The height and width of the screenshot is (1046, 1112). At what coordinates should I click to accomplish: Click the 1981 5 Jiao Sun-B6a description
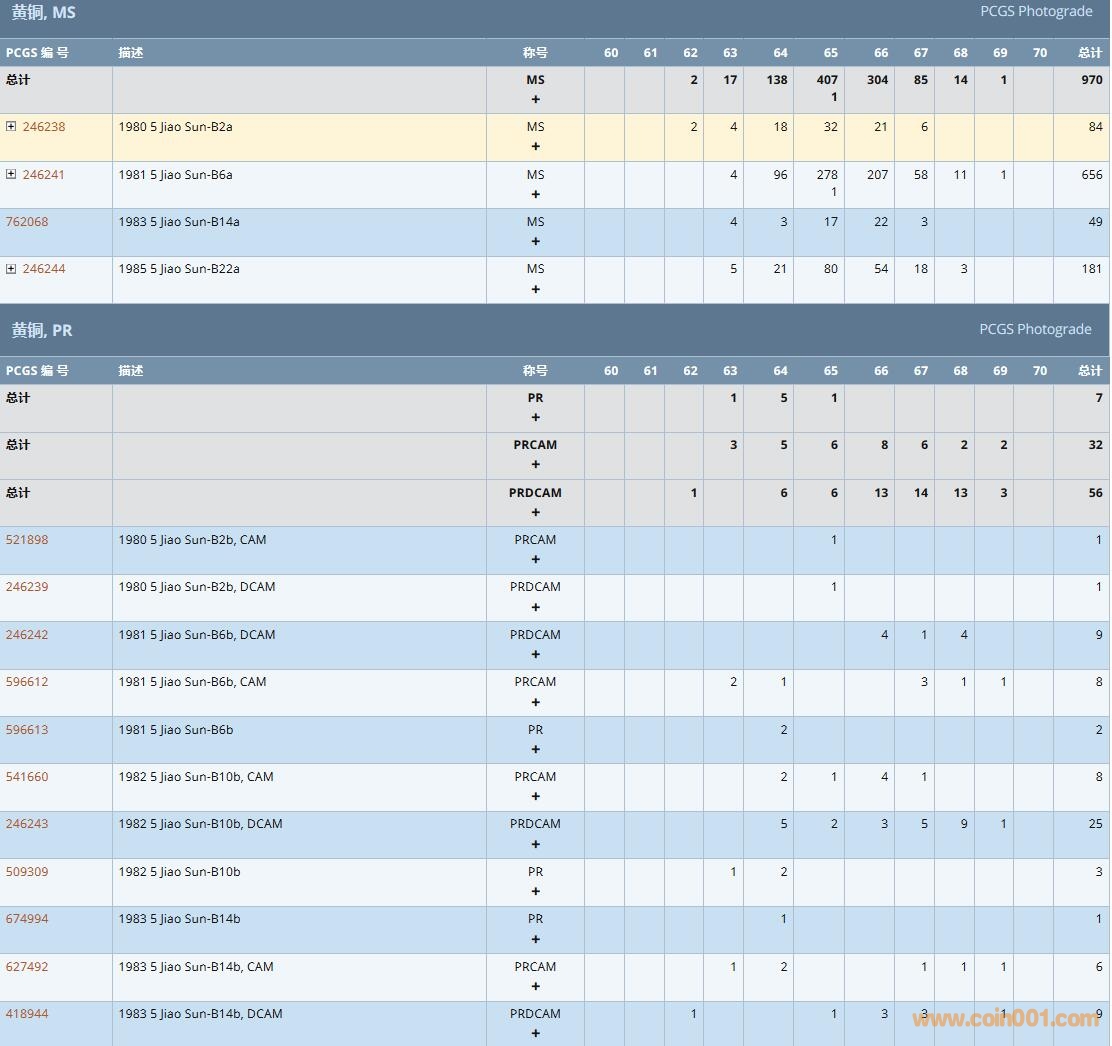(175, 175)
